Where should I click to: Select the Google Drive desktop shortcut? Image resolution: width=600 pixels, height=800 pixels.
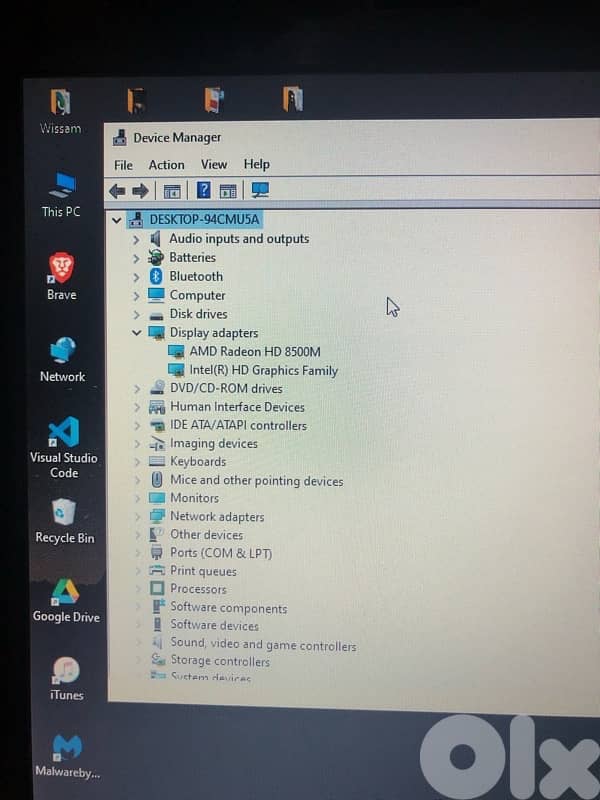pos(66,601)
